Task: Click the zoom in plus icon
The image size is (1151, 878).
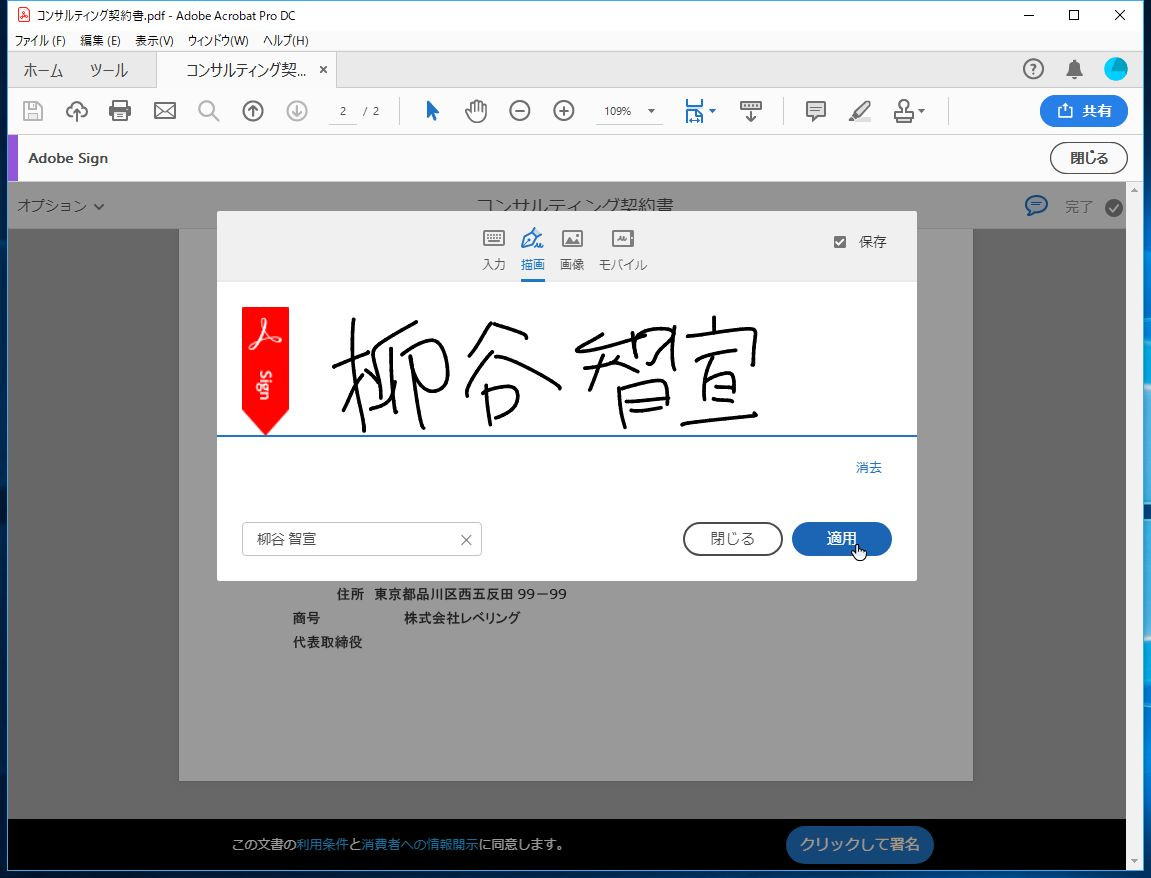Action: point(564,111)
